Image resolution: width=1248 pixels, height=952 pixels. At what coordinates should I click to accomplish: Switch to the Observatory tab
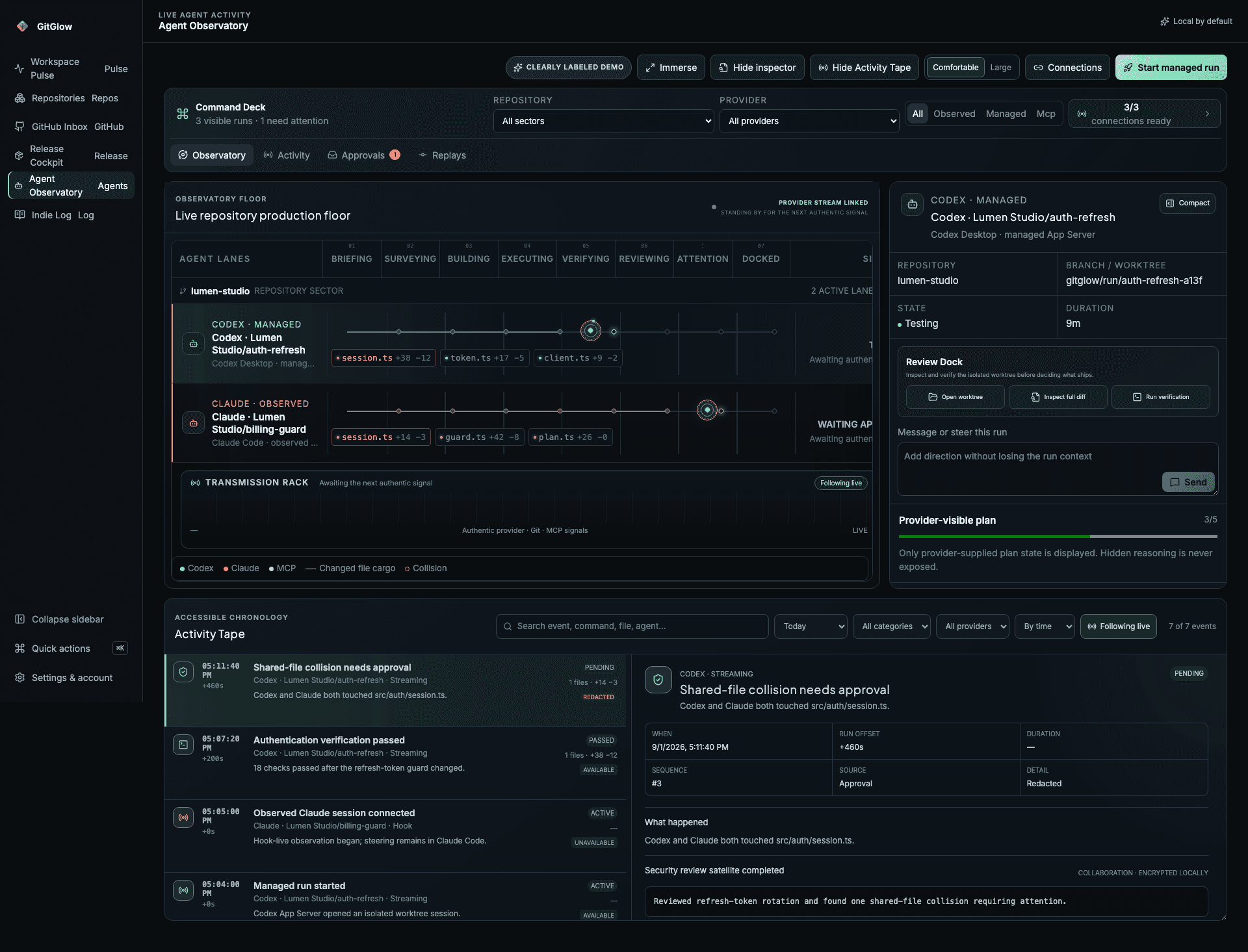point(212,155)
